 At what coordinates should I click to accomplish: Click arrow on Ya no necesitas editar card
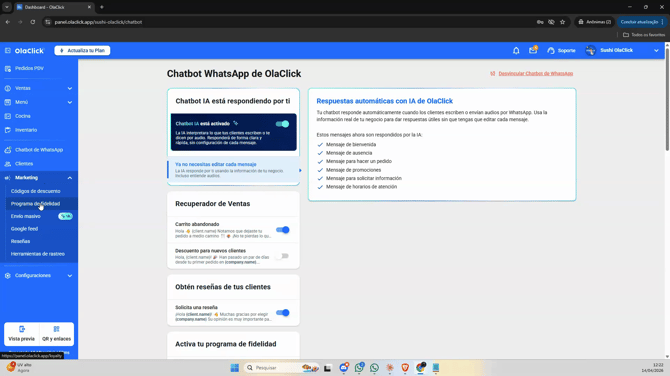click(300, 170)
